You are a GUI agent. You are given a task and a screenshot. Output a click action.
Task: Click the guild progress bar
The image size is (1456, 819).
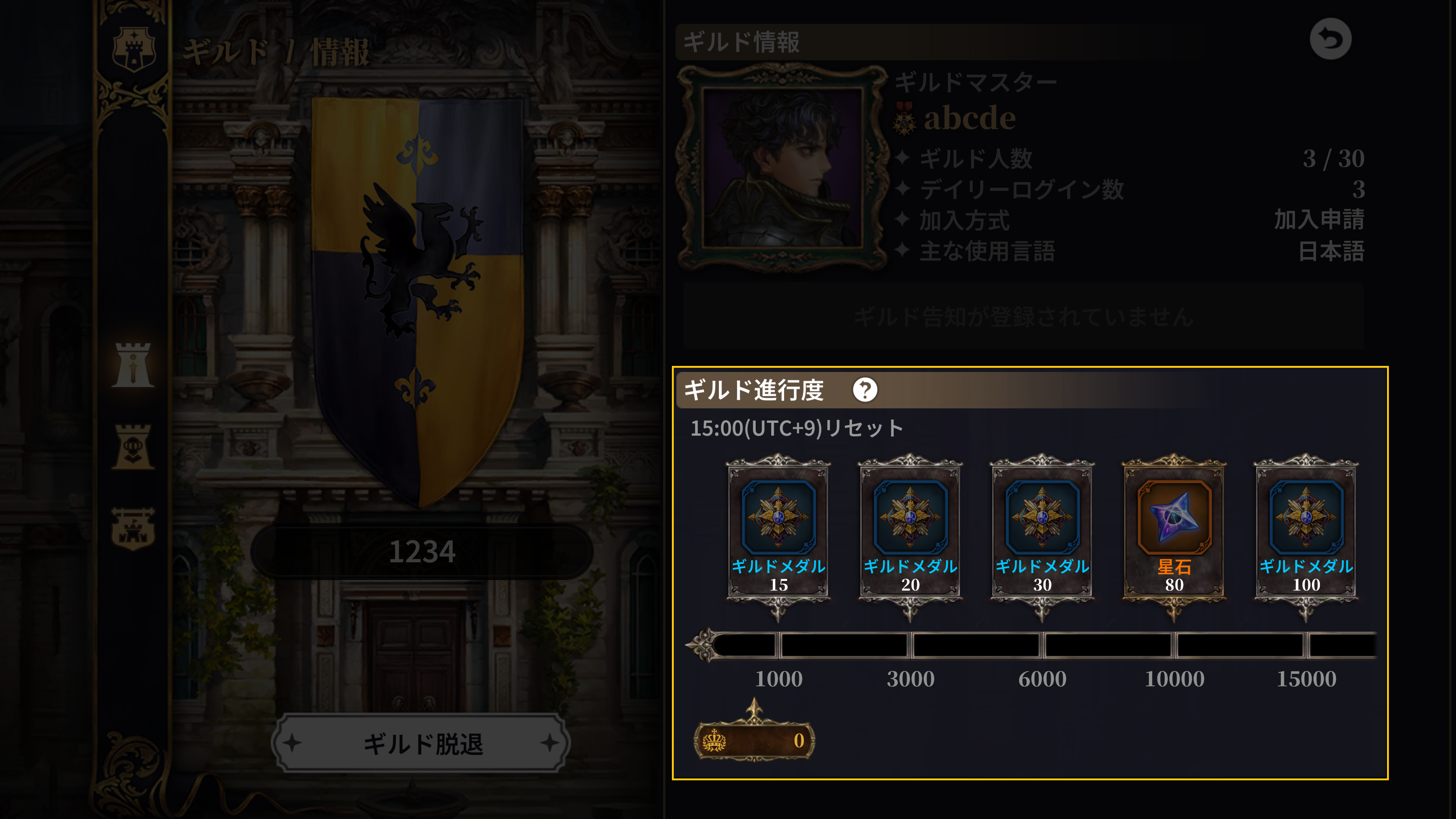click(x=1031, y=645)
